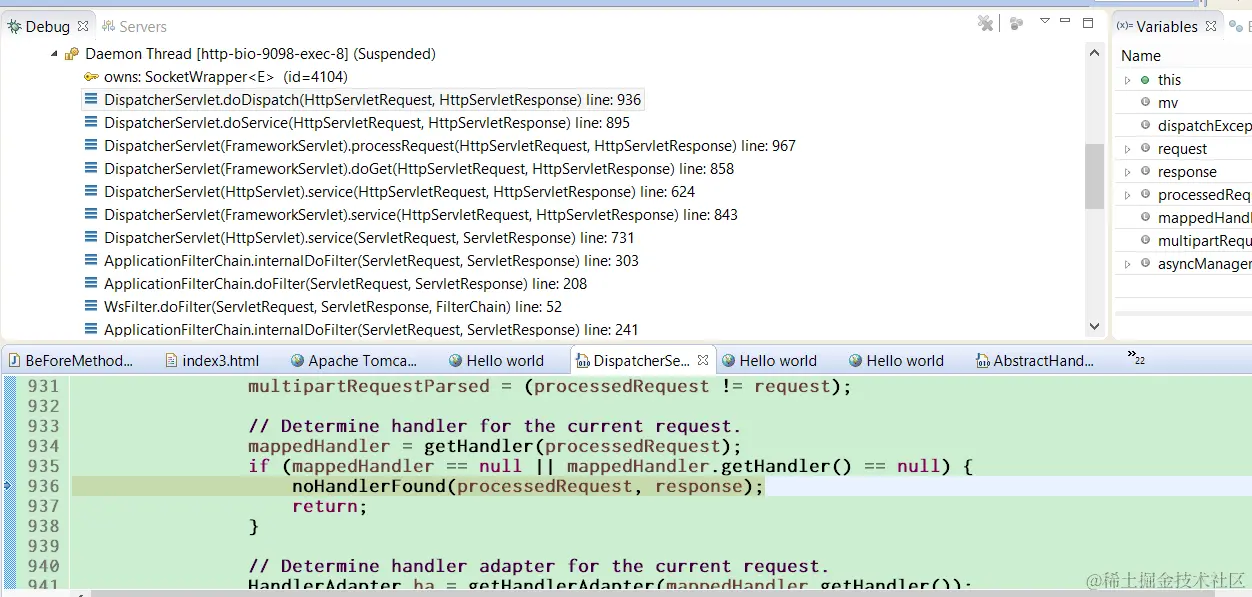1252x597 pixels.
Task: Click 'noHandlerFound(processedRequest, response)' on line 936
Action: click(x=523, y=486)
